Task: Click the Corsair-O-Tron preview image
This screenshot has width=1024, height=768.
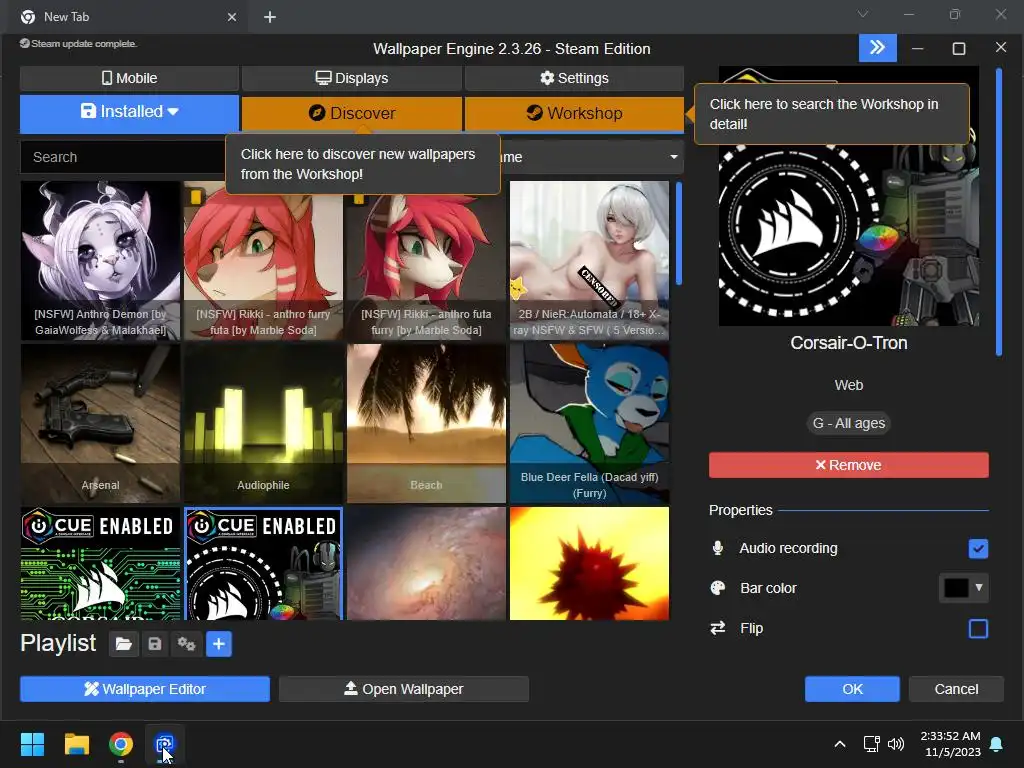Action: tap(848, 196)
